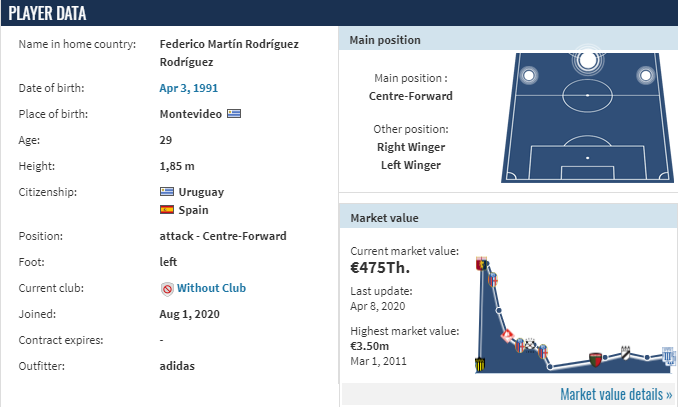Click the lowest data point on value chart
Screen dimensions: 678x407
pyautogui.click(x=550, y=367)
